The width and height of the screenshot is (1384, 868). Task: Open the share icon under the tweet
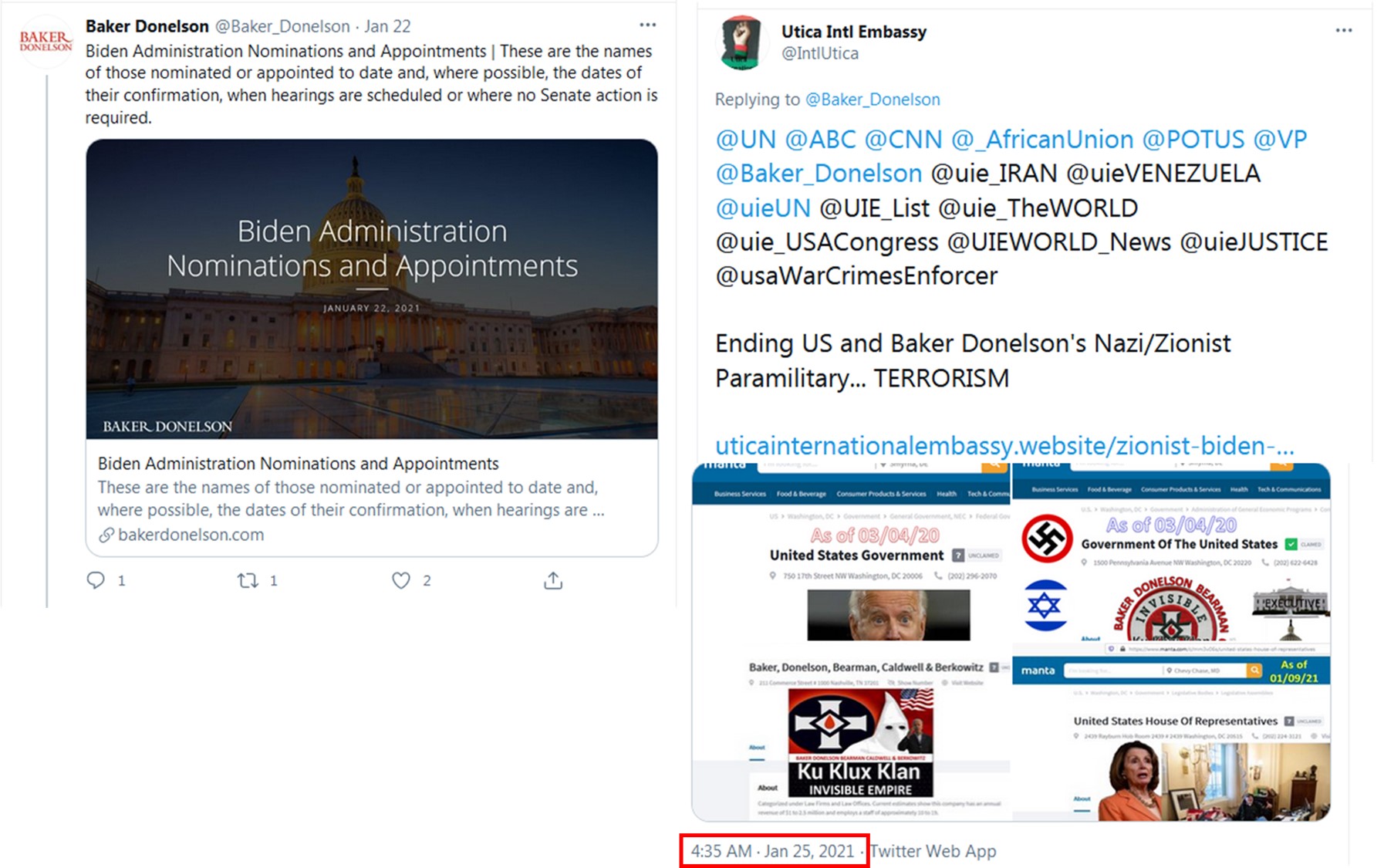553,580
